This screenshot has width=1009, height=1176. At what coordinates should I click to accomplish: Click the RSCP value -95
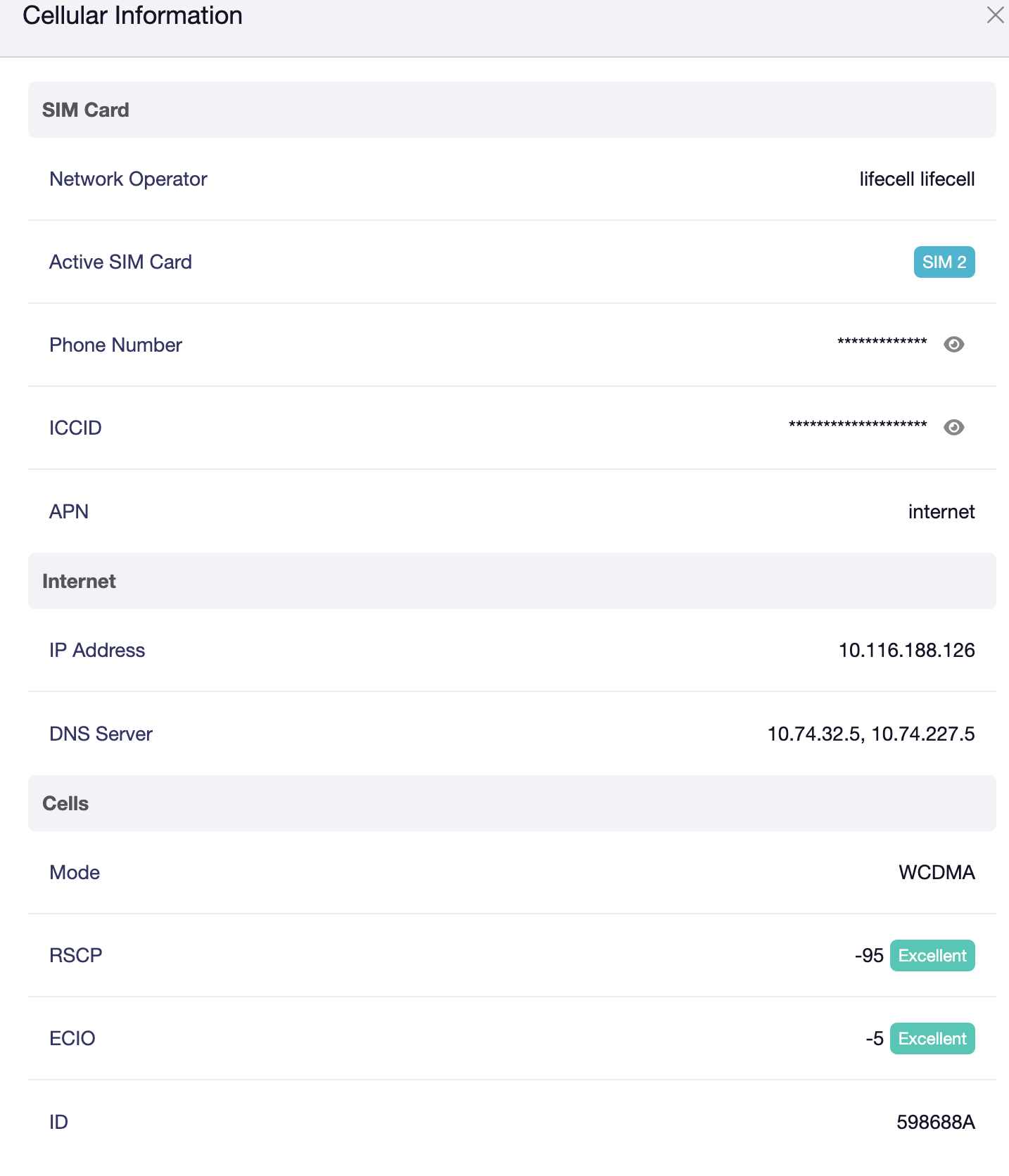pos(869,956)
